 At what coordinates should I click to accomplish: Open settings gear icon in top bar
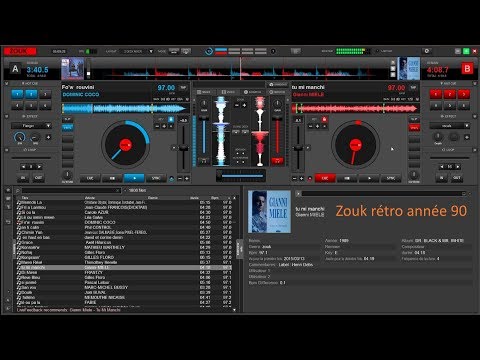click(x=427, y=51)
